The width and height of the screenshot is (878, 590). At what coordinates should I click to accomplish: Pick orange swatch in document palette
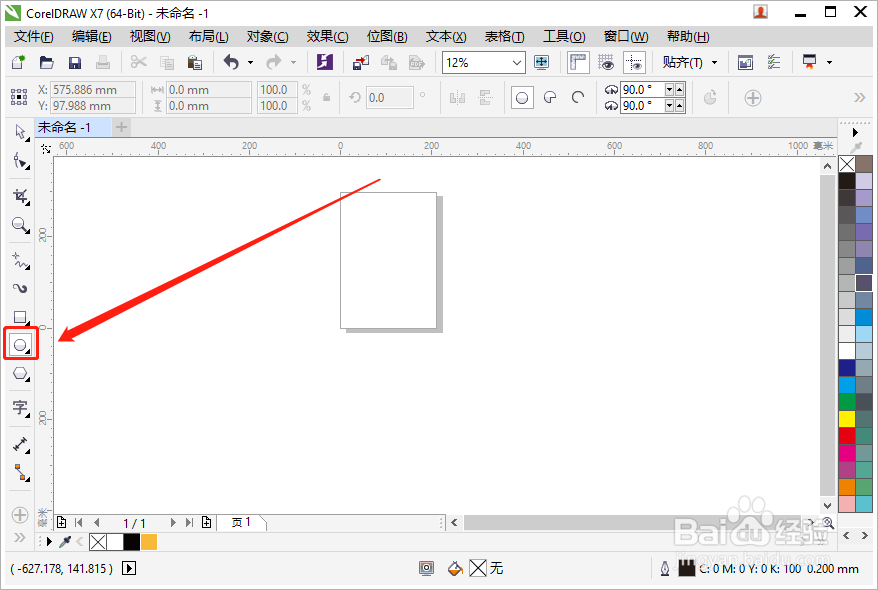coord(149,542)
